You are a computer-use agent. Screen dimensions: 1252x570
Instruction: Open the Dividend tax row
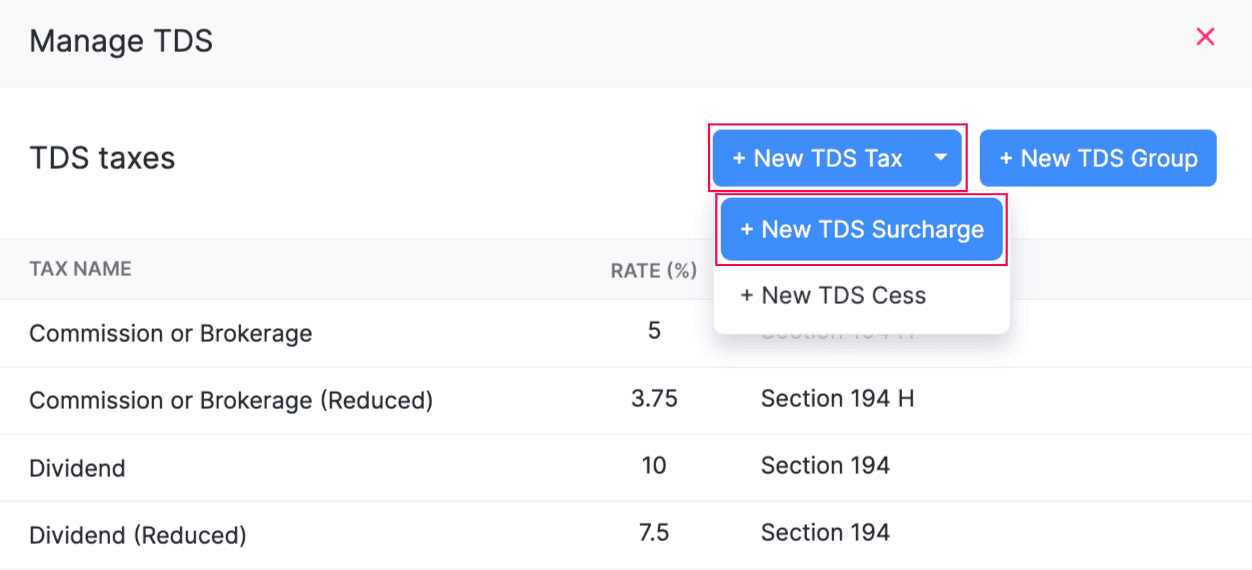77,468
